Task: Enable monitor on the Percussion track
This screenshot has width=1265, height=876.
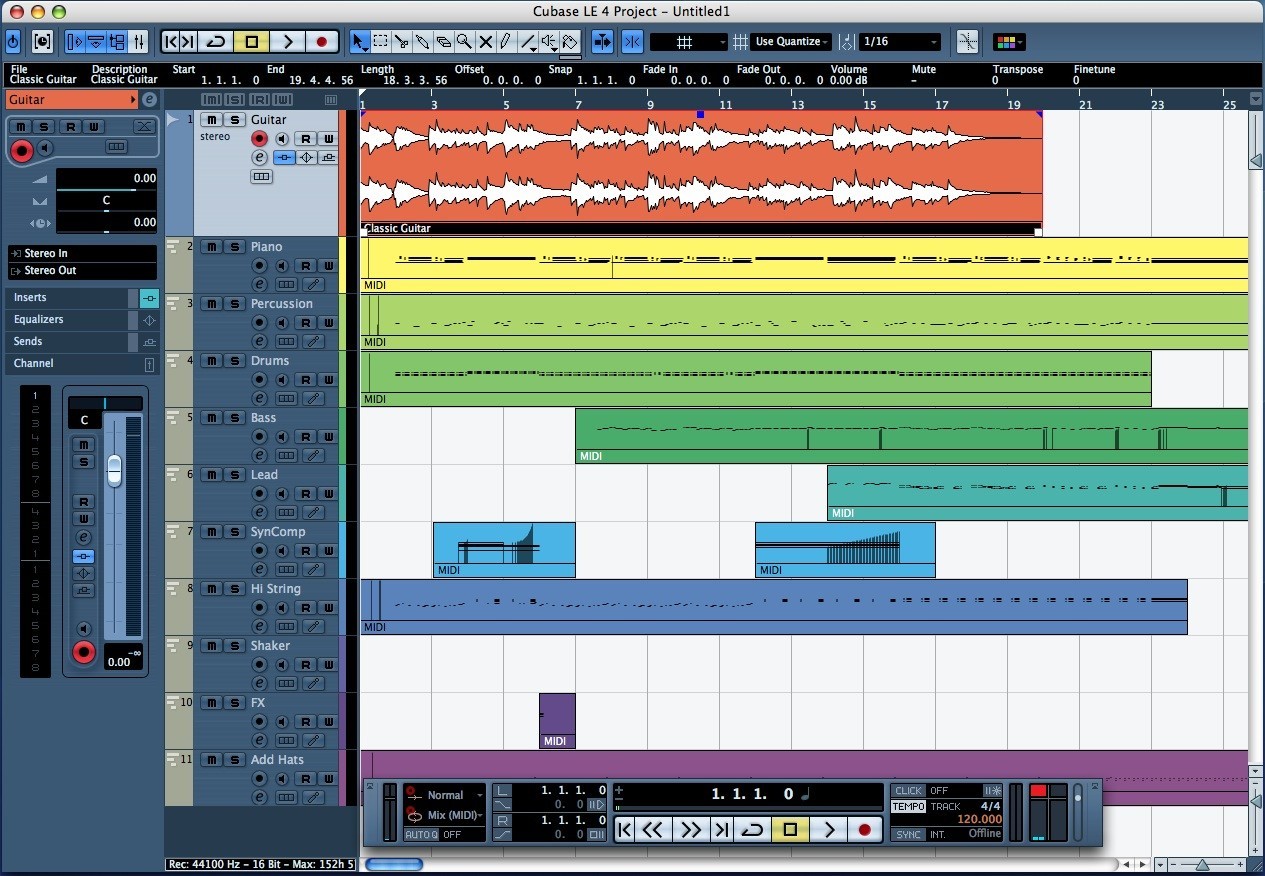Action: pos(282,322)
